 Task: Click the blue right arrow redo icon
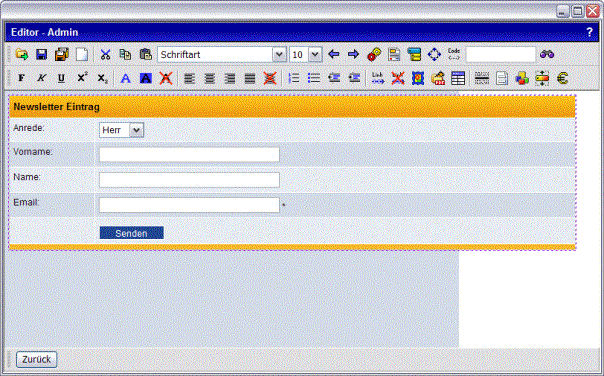[x=353, y=54]
